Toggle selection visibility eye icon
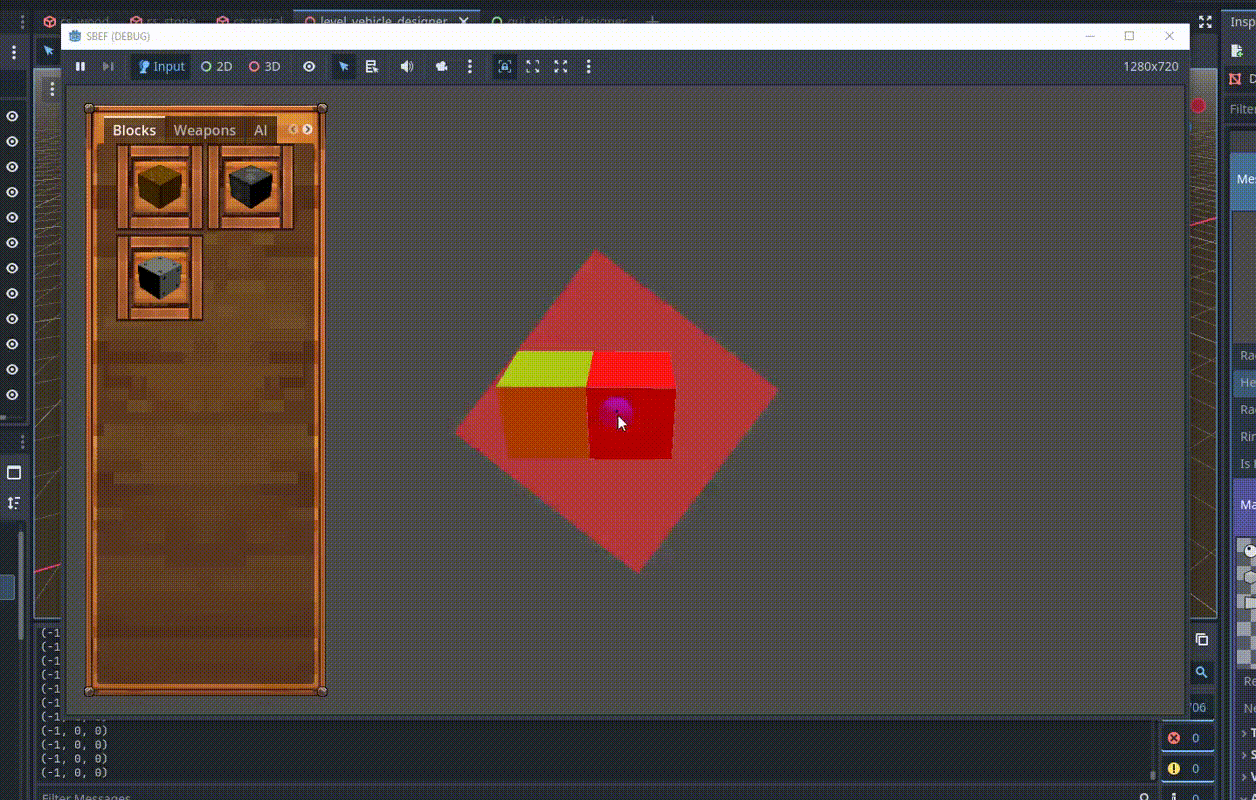 [x=309, y=67]
